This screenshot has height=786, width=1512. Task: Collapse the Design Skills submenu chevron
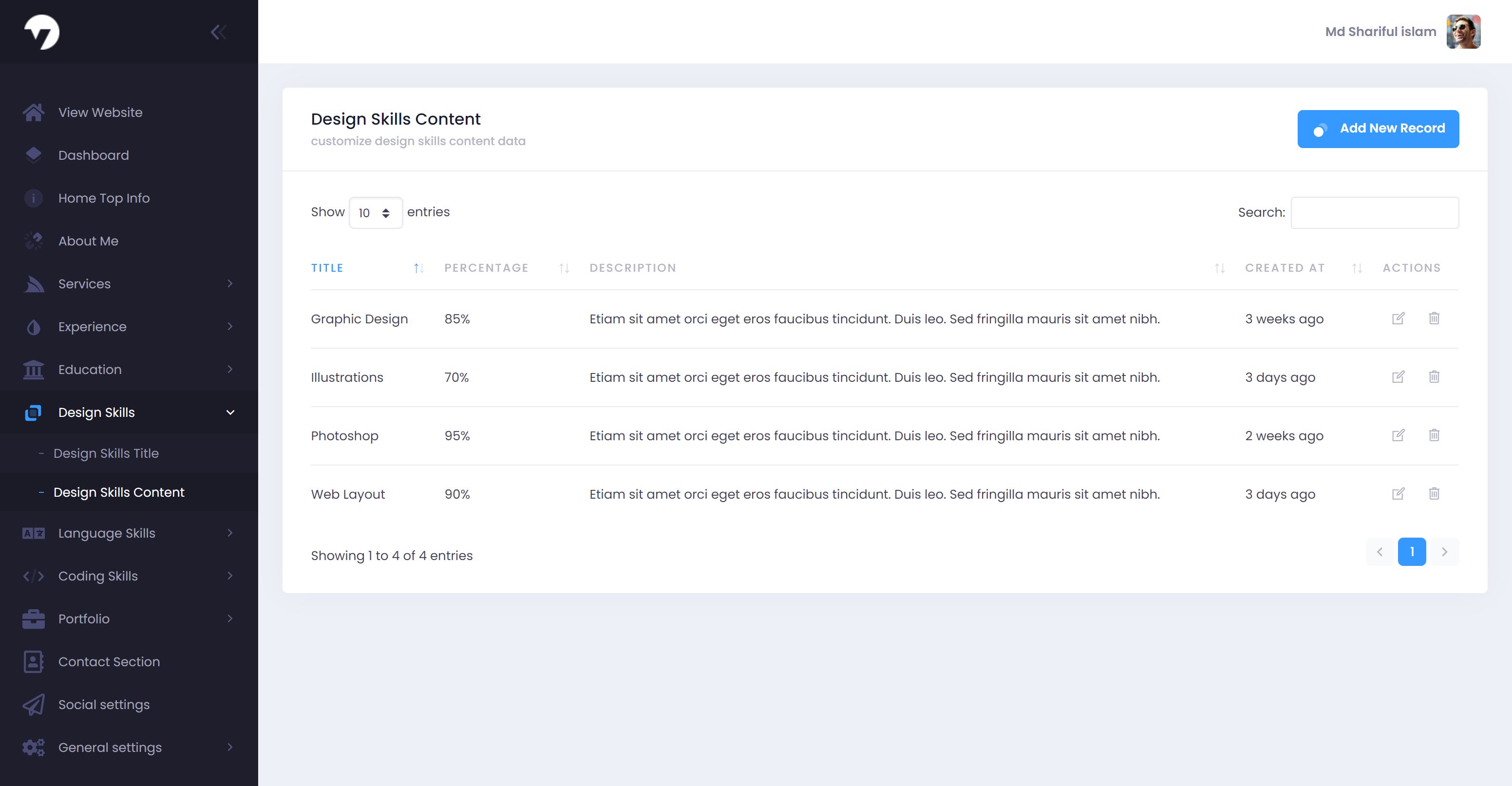(230, 412)
